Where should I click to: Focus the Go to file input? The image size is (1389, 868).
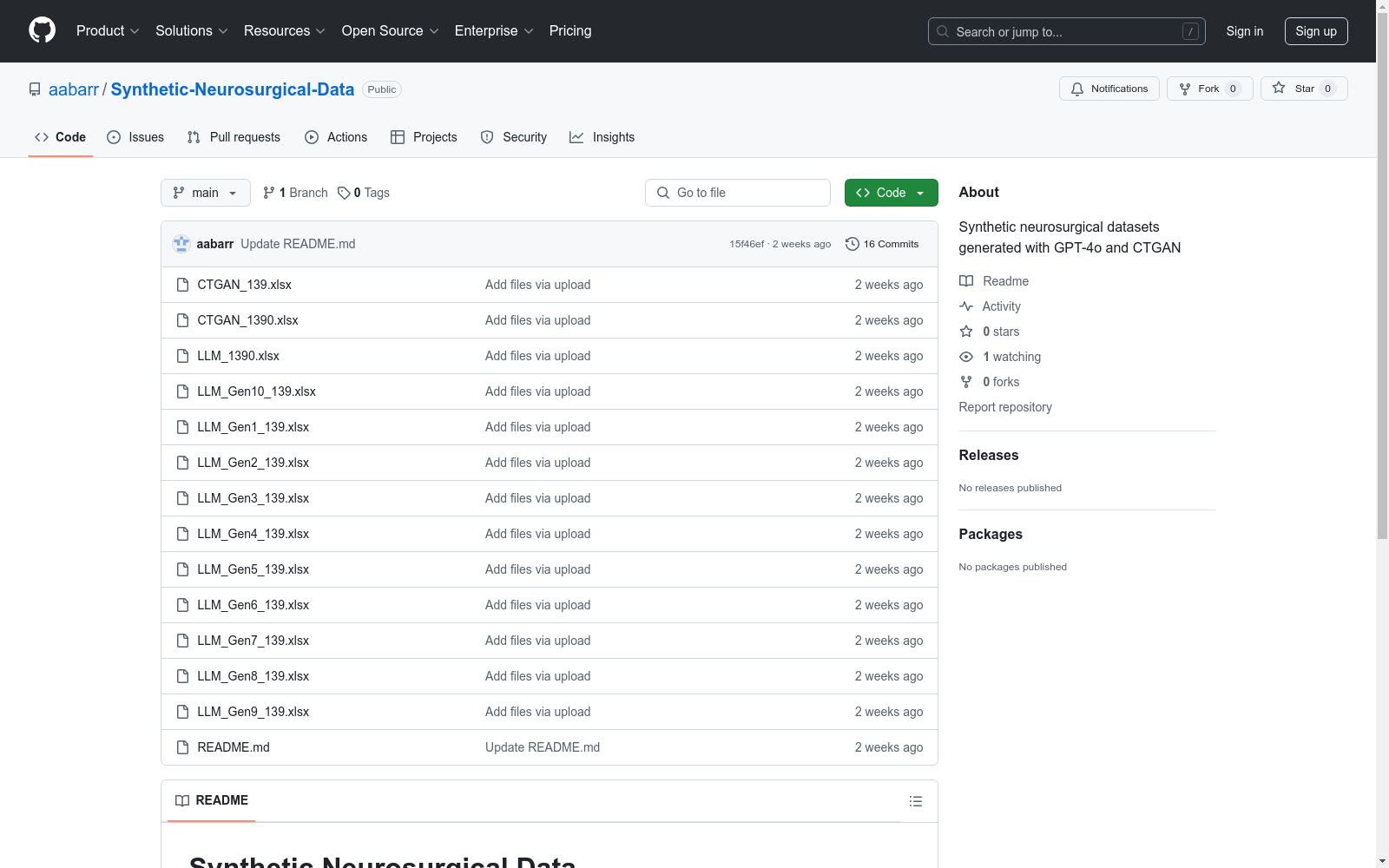click(738, 193)
